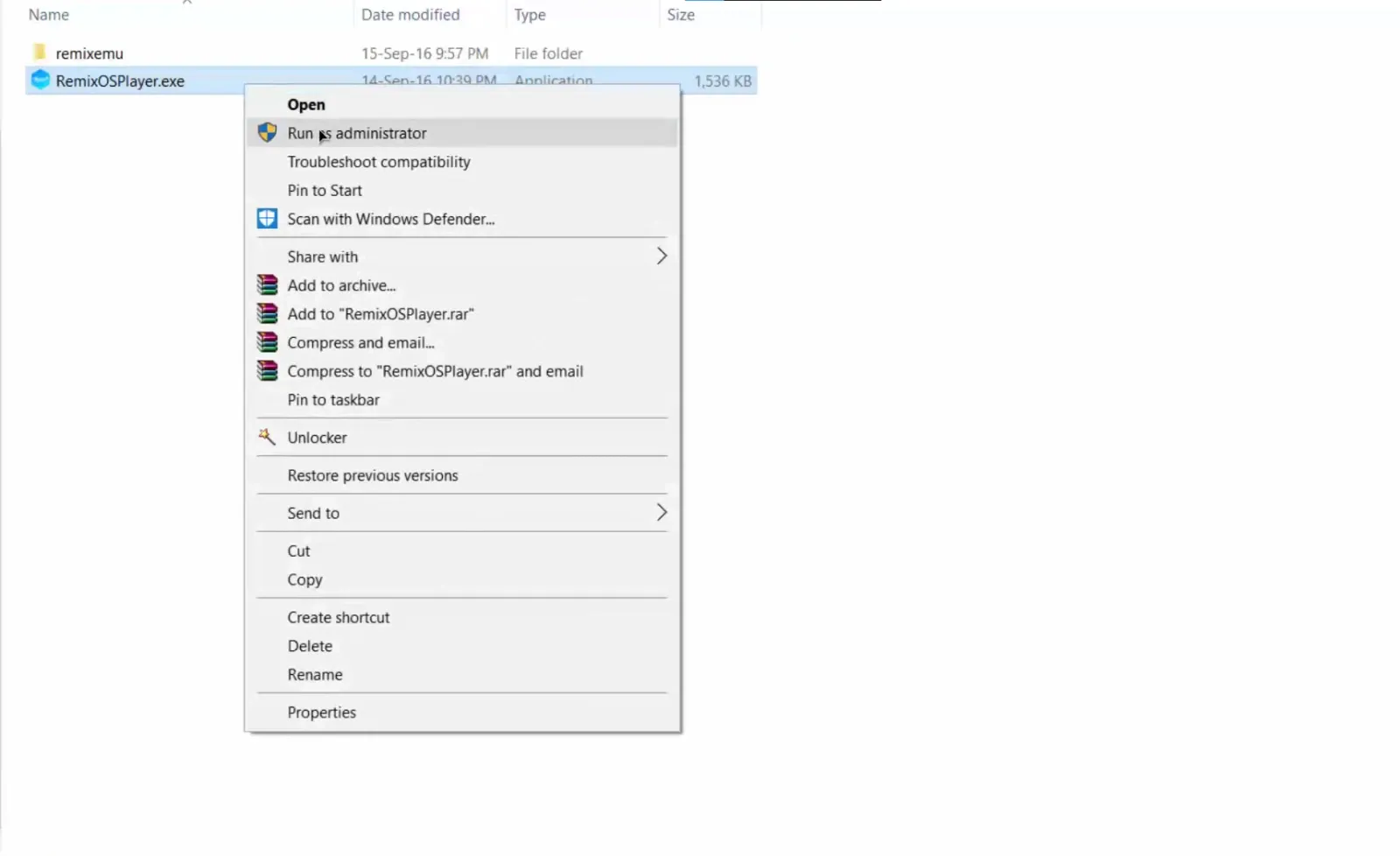The width and height of the screenshot is (1400, 856).
Task: Expand the Send to submenu arrow
Action: (661, 513)
